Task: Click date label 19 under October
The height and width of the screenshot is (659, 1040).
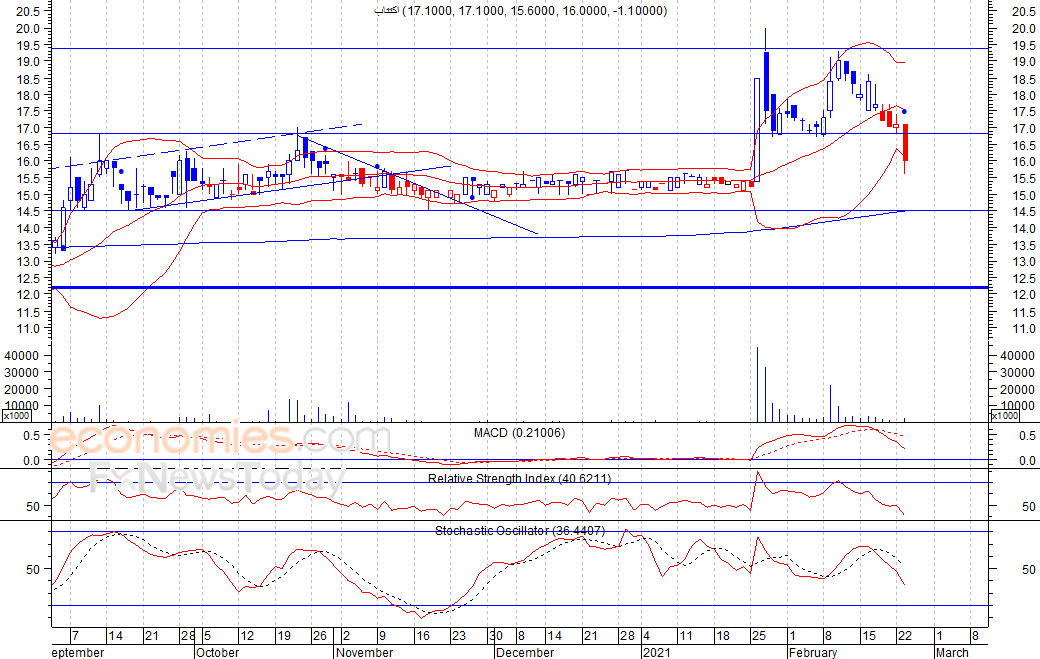Action: [284, 636]
